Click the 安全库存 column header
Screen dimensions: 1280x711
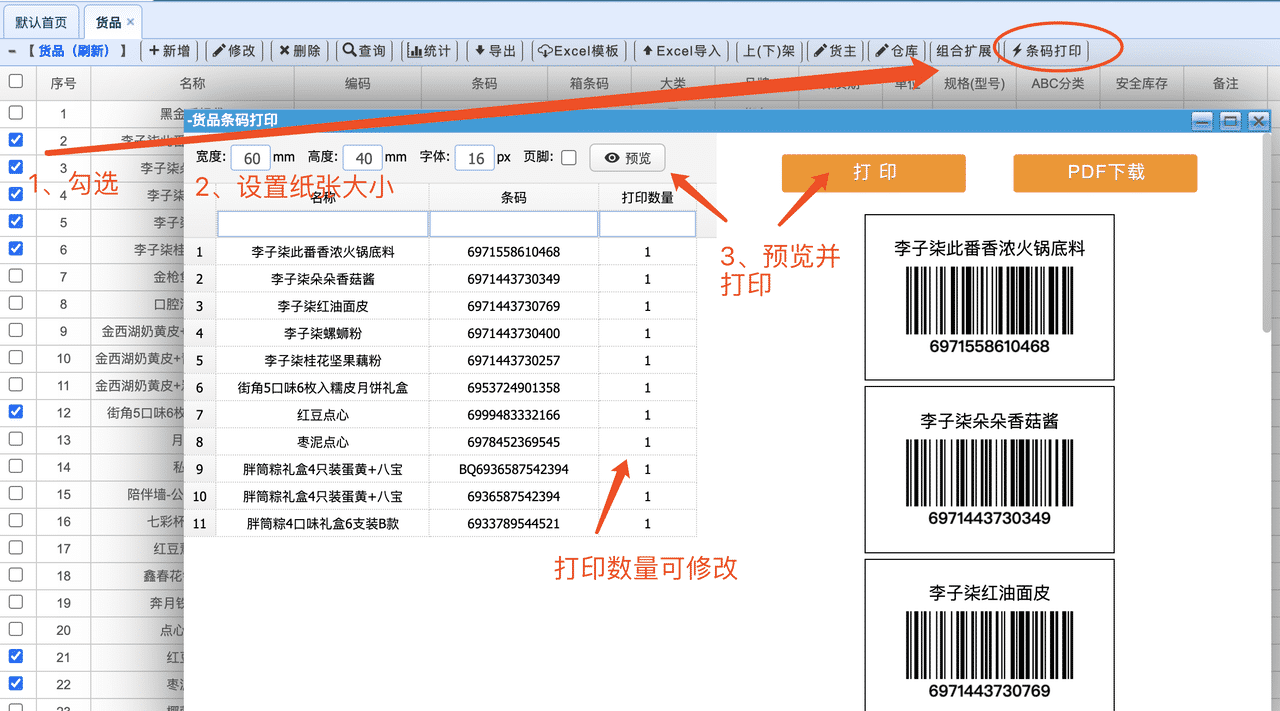tap(1142, 84)
